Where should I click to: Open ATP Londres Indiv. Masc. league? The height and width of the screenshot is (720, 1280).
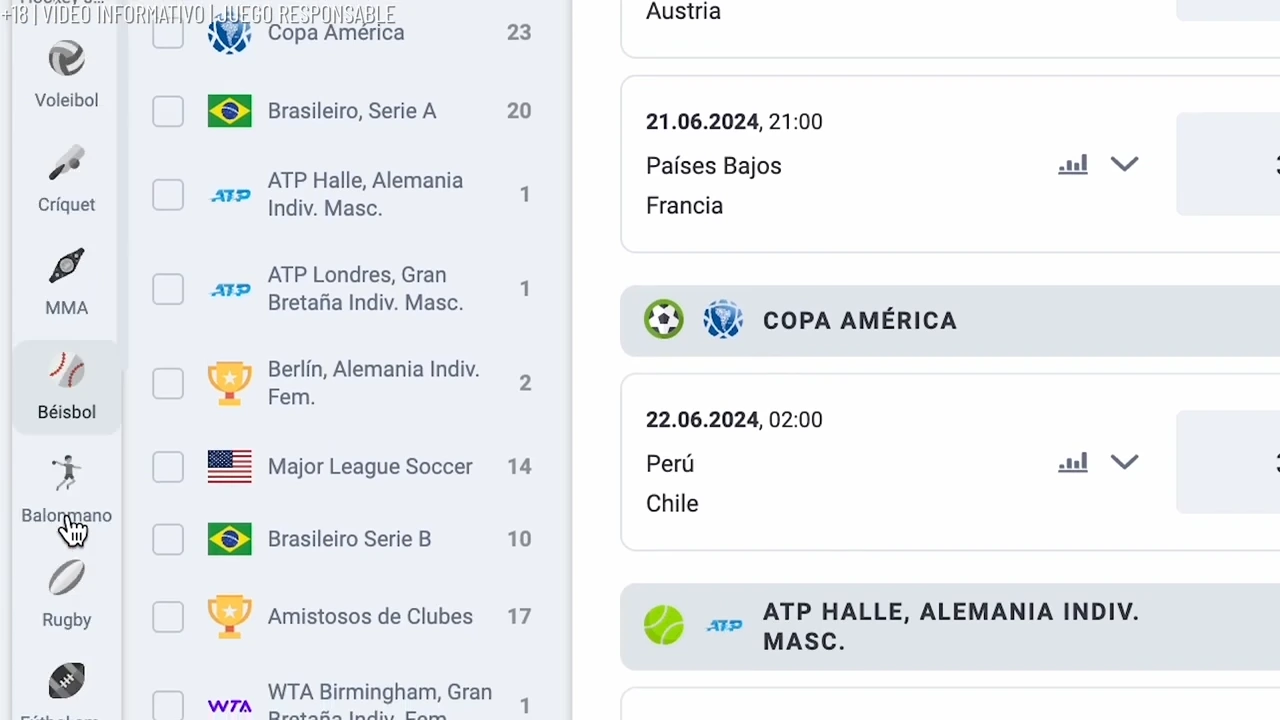365,289
